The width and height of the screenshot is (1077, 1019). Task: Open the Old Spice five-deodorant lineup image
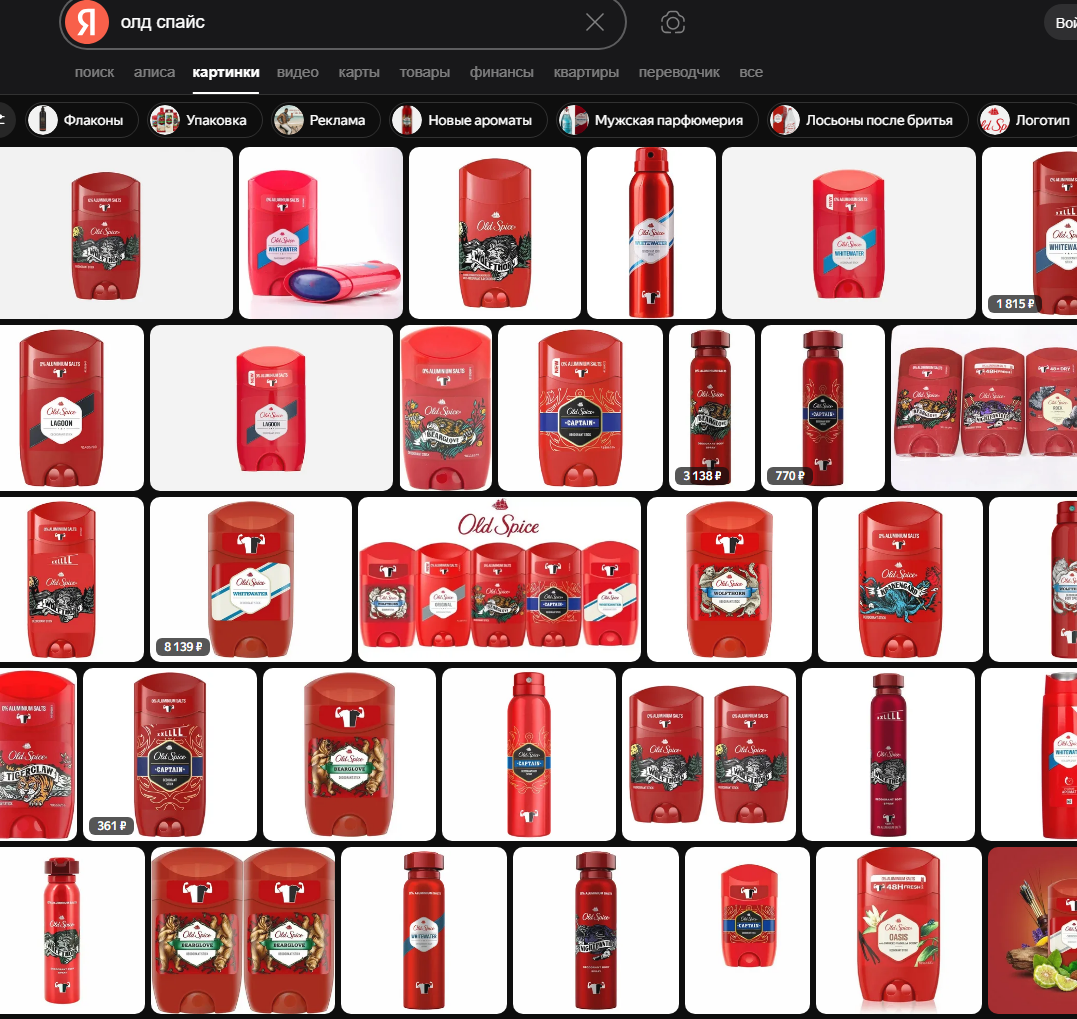tap(499, 580)
